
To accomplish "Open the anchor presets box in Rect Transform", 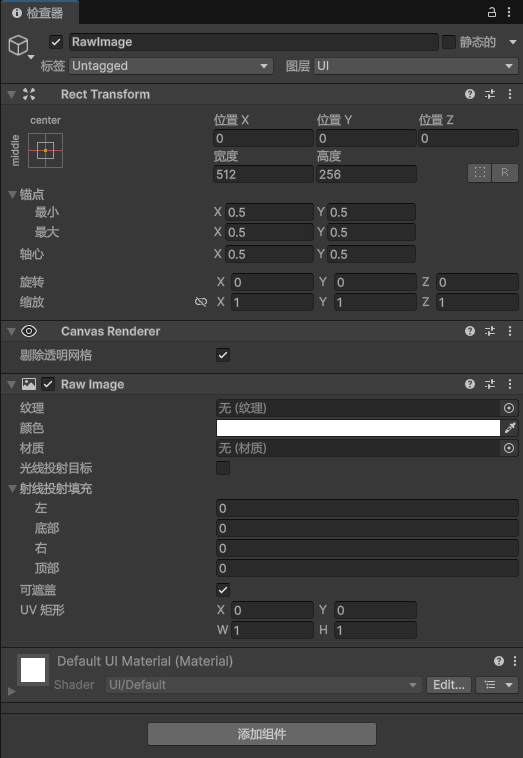I will coord(45,150).
